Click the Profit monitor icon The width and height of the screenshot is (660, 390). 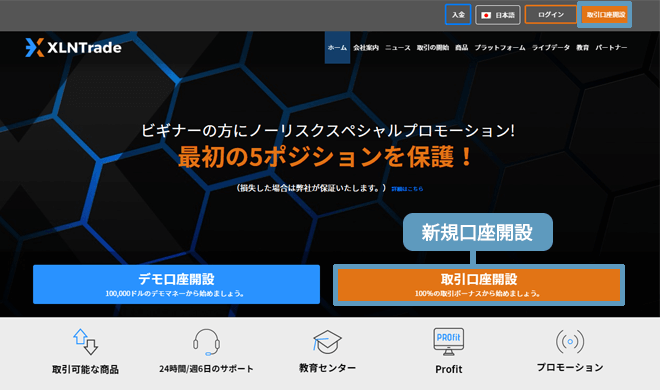click(449, 342)
